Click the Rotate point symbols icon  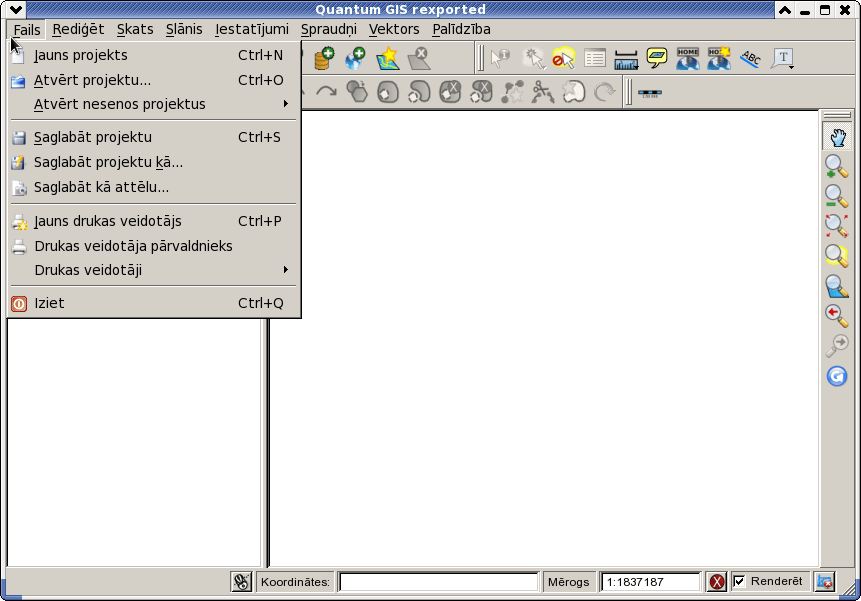pos(605,92)
